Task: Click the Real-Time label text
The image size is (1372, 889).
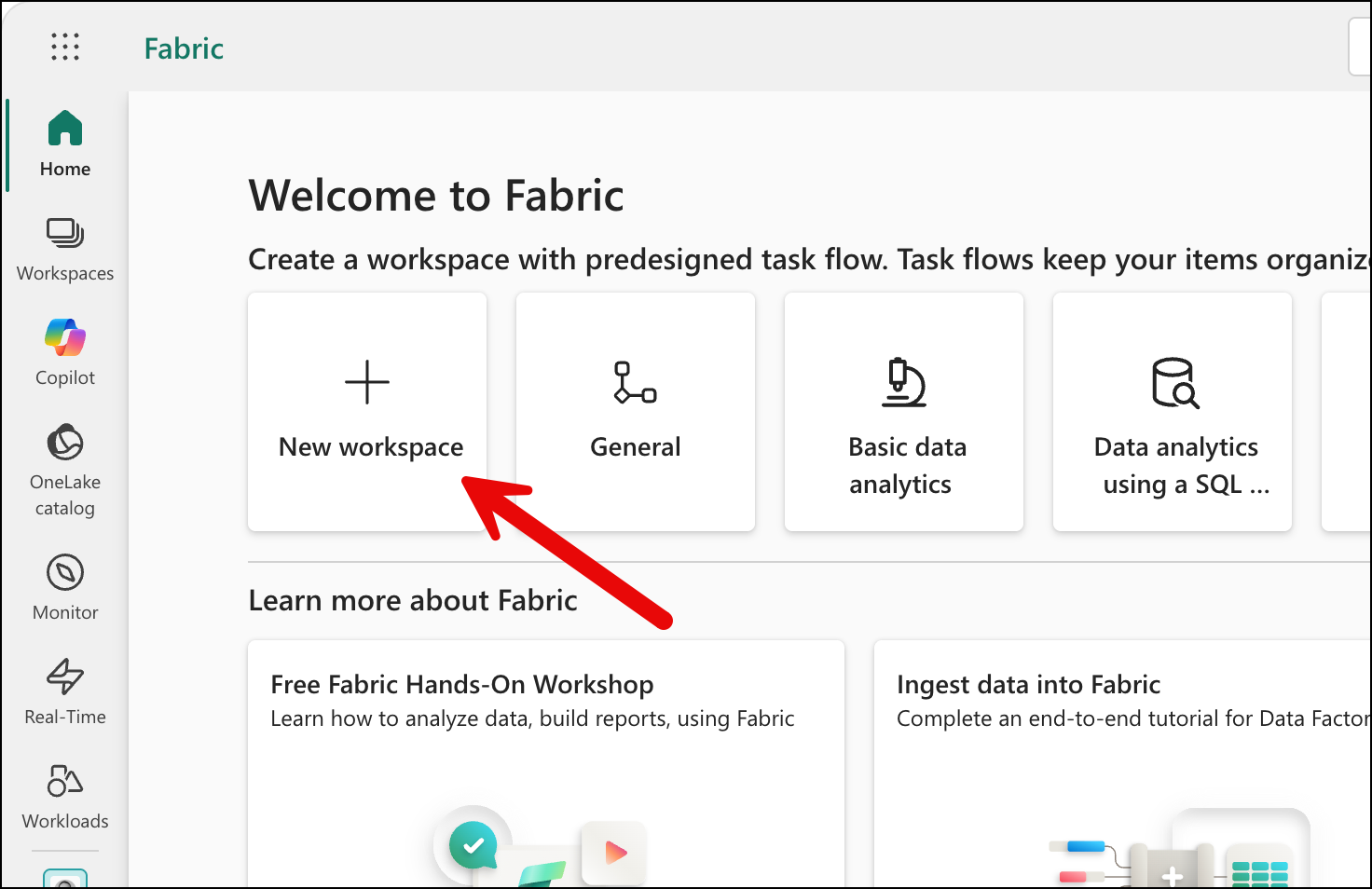Action: (65, 717)
